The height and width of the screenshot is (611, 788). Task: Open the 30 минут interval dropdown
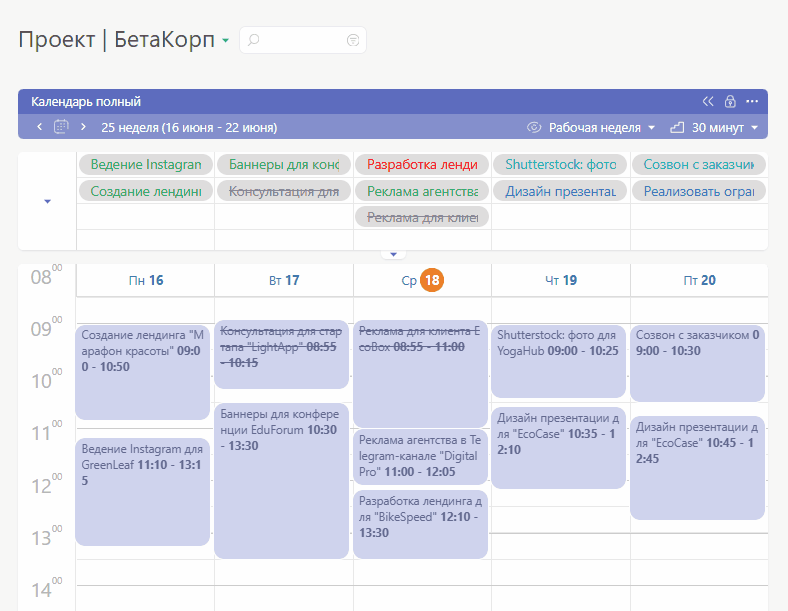(725, 128)
